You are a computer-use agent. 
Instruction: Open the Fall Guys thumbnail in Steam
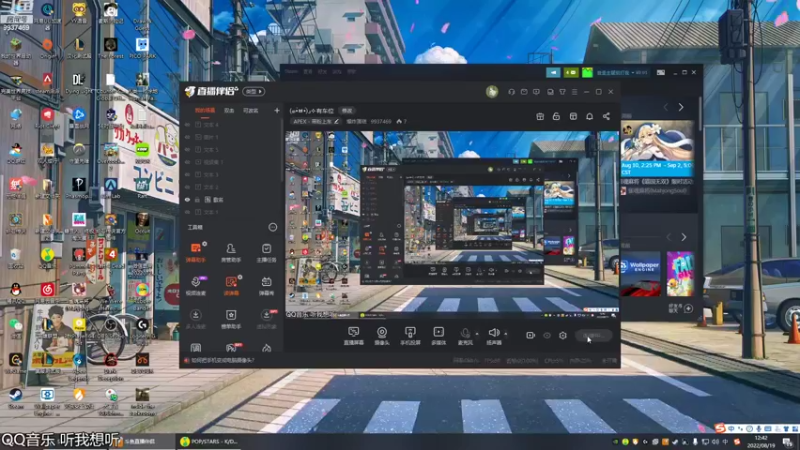coord(680,274)
